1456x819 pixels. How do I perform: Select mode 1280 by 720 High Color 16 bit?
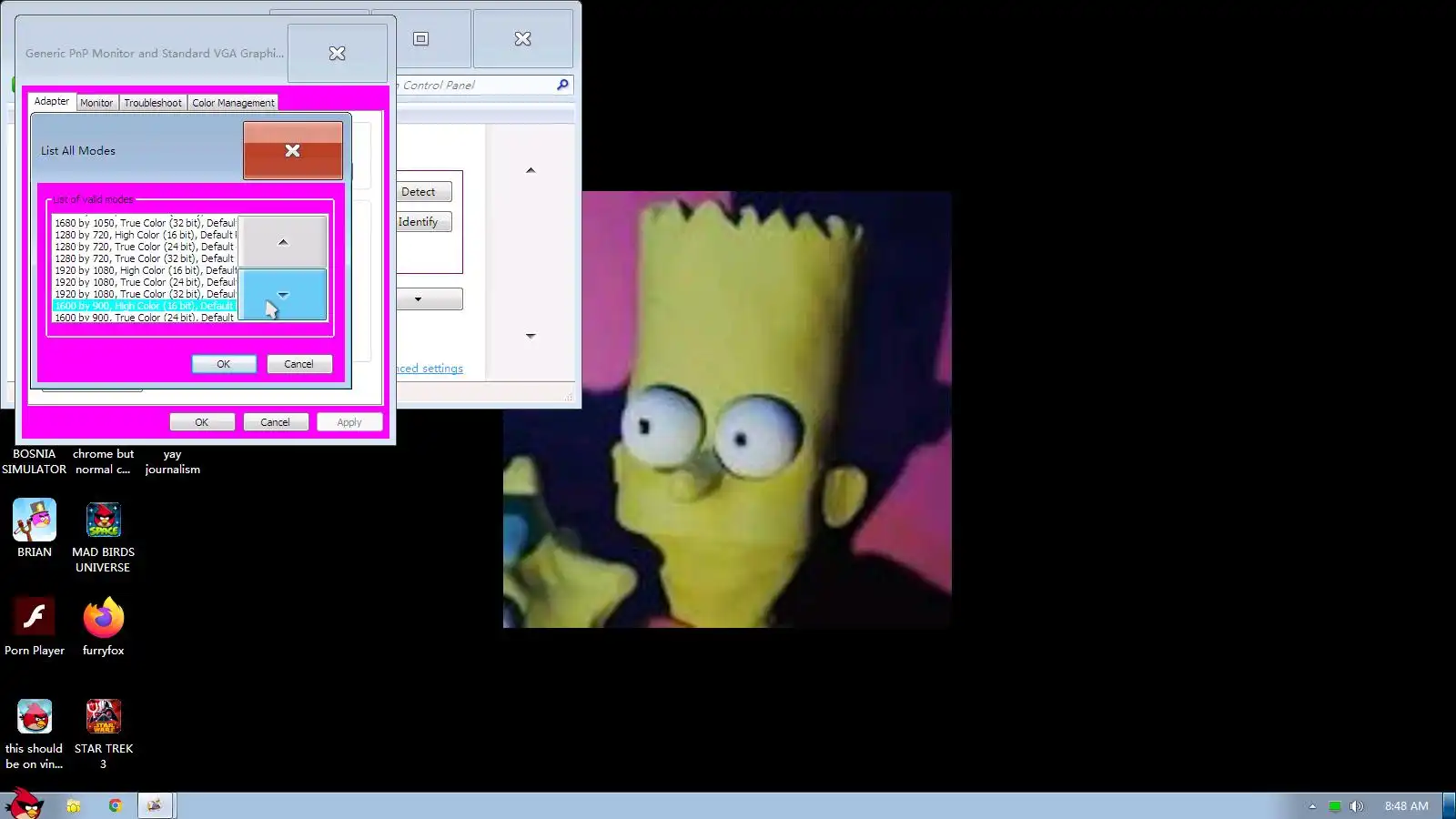pyautogui.click(x=145, y=235)
